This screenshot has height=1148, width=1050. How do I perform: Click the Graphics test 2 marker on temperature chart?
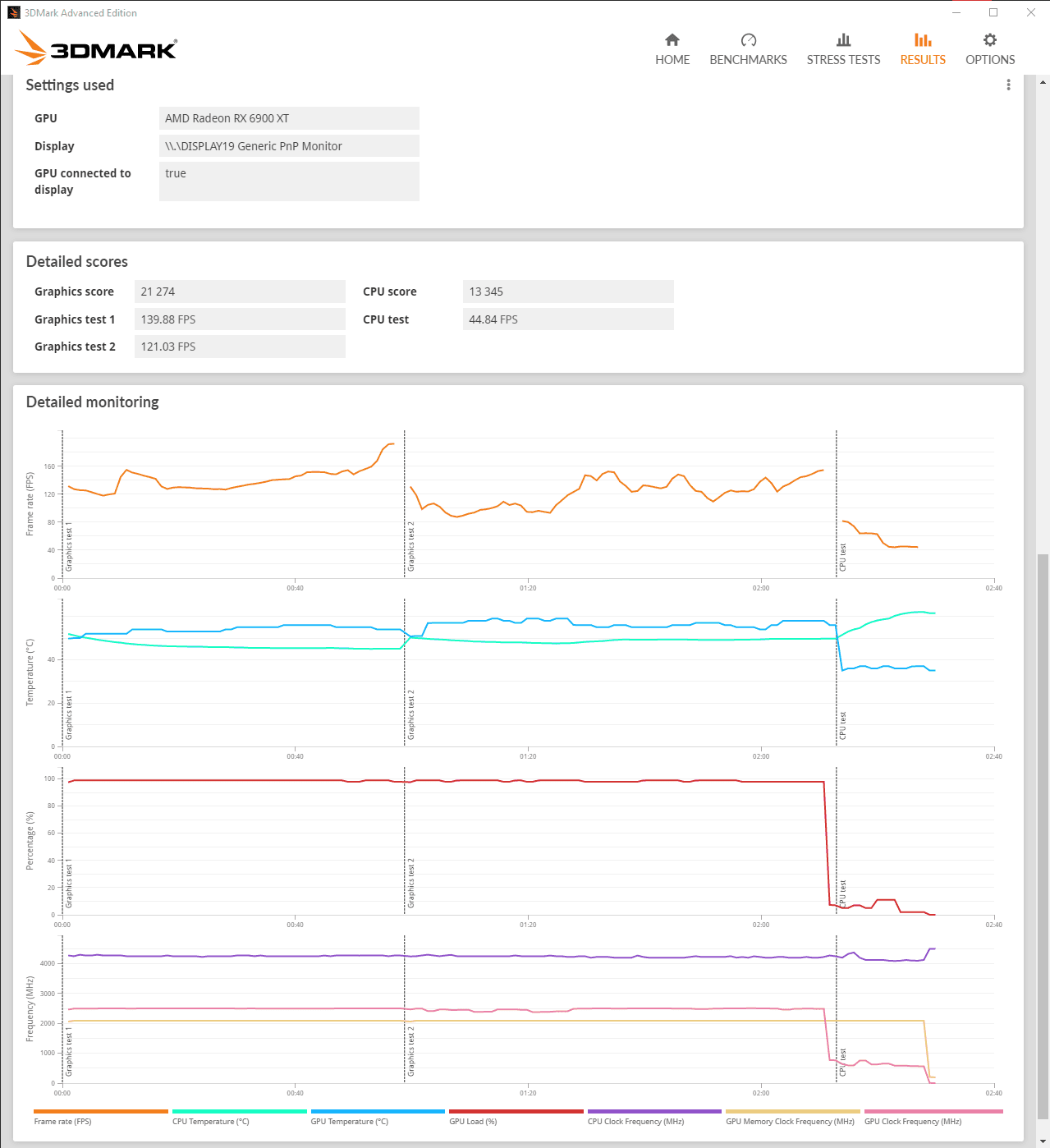410,714
